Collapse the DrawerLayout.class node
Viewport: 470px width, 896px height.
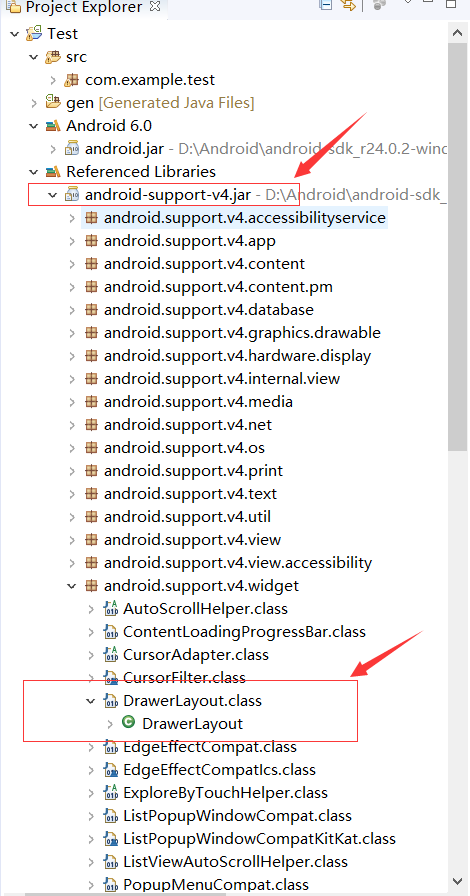90,701
